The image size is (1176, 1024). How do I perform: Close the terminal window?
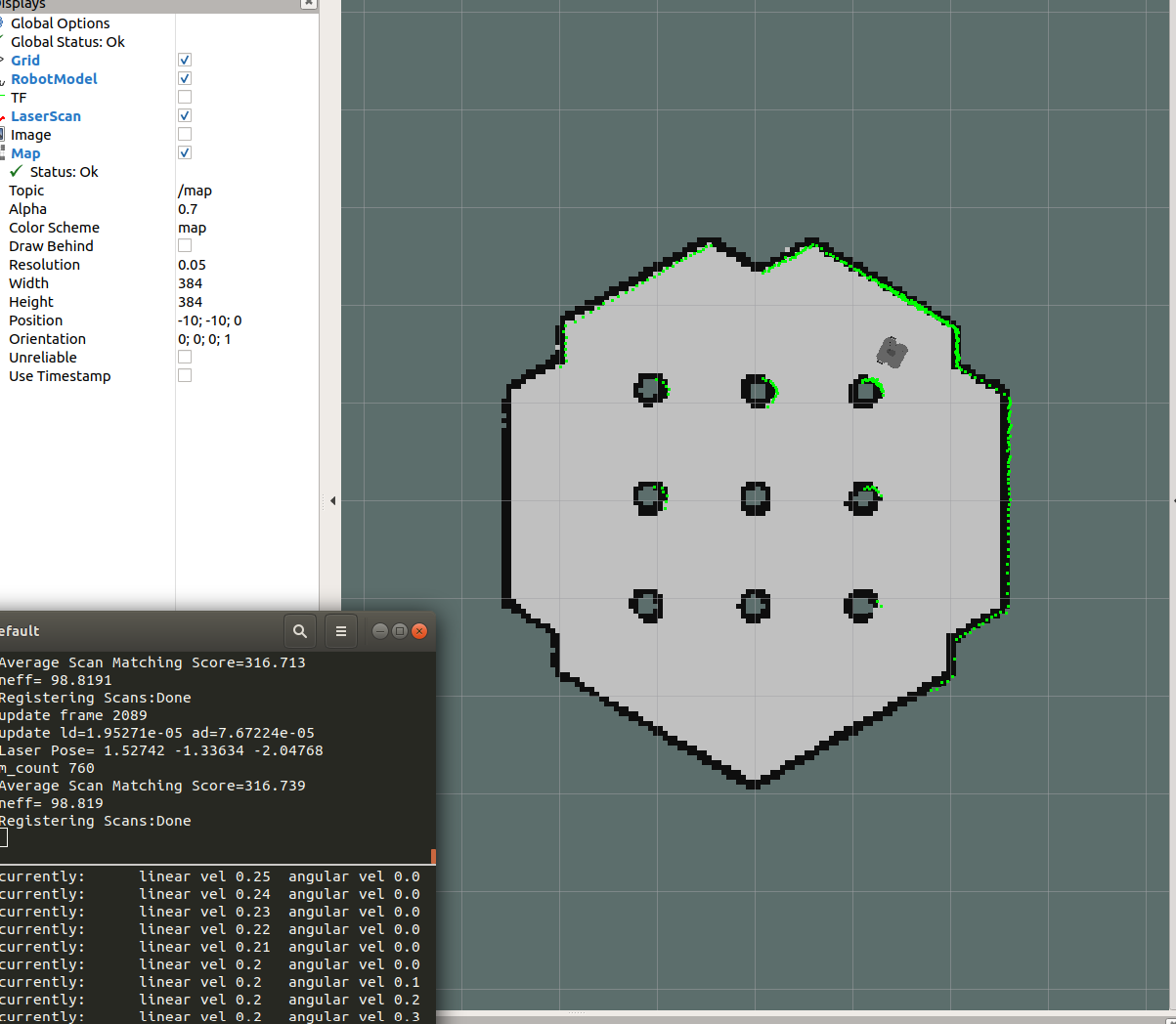coord(419,631)
